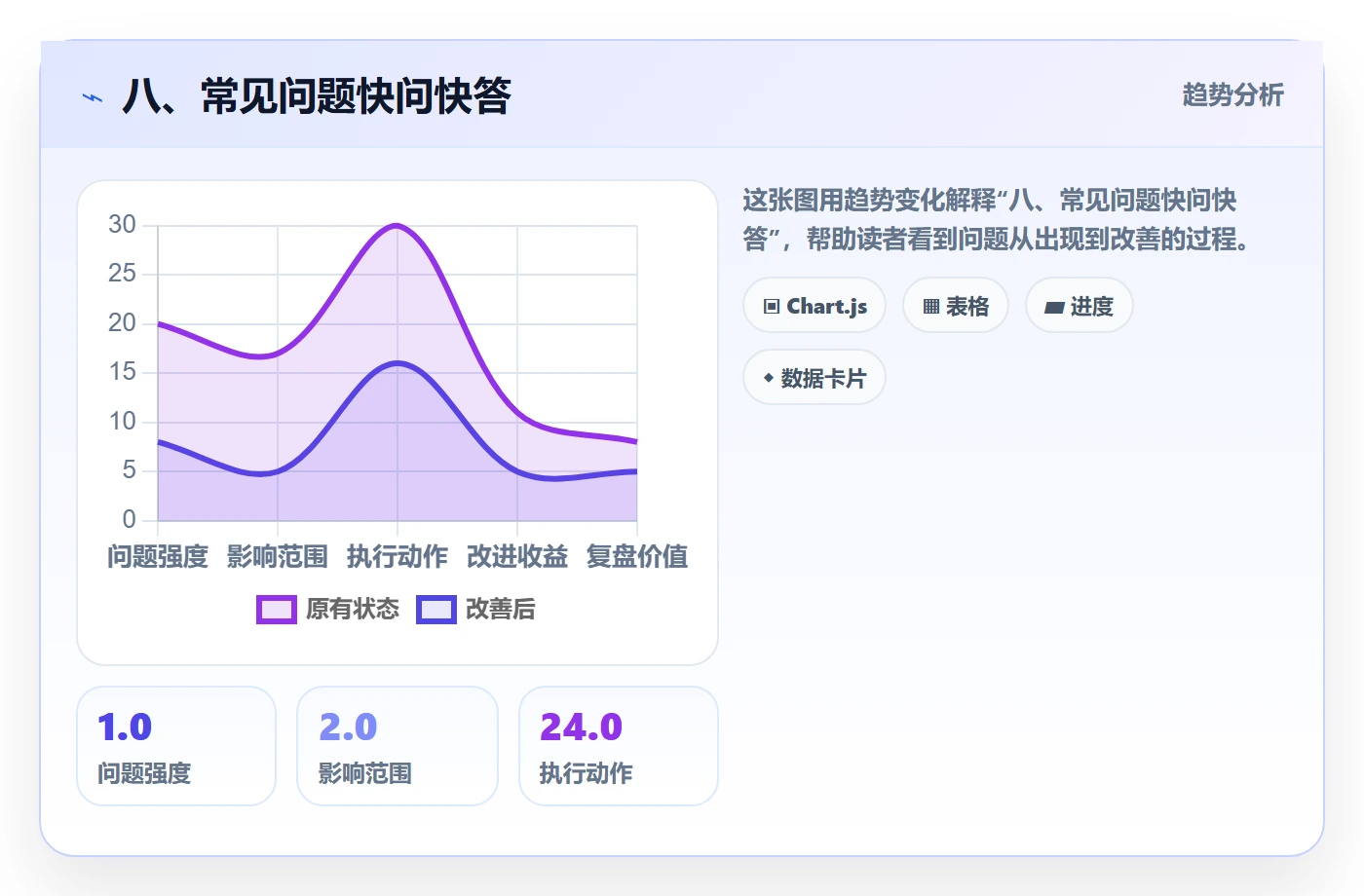Click the 原有状态 legend label
The image size is (1364, 896).
[353, 610]
